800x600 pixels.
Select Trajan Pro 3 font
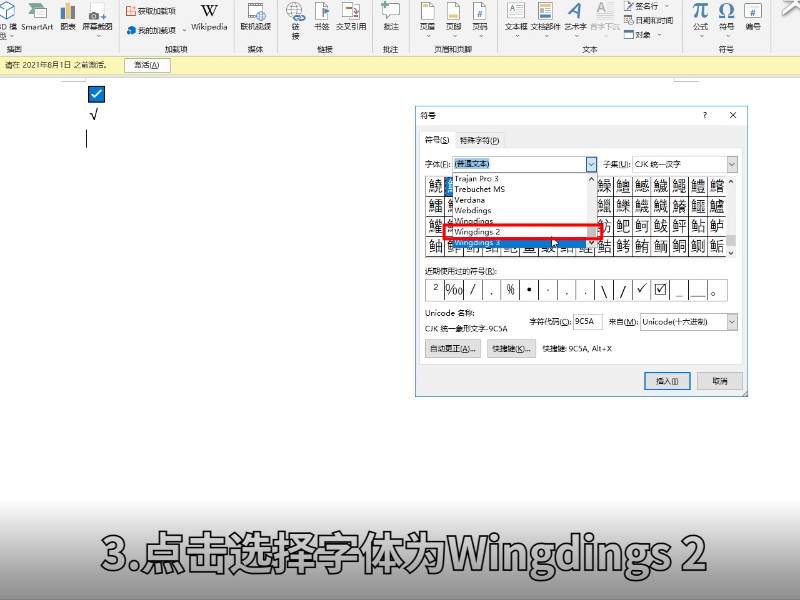tap(519, 179)
